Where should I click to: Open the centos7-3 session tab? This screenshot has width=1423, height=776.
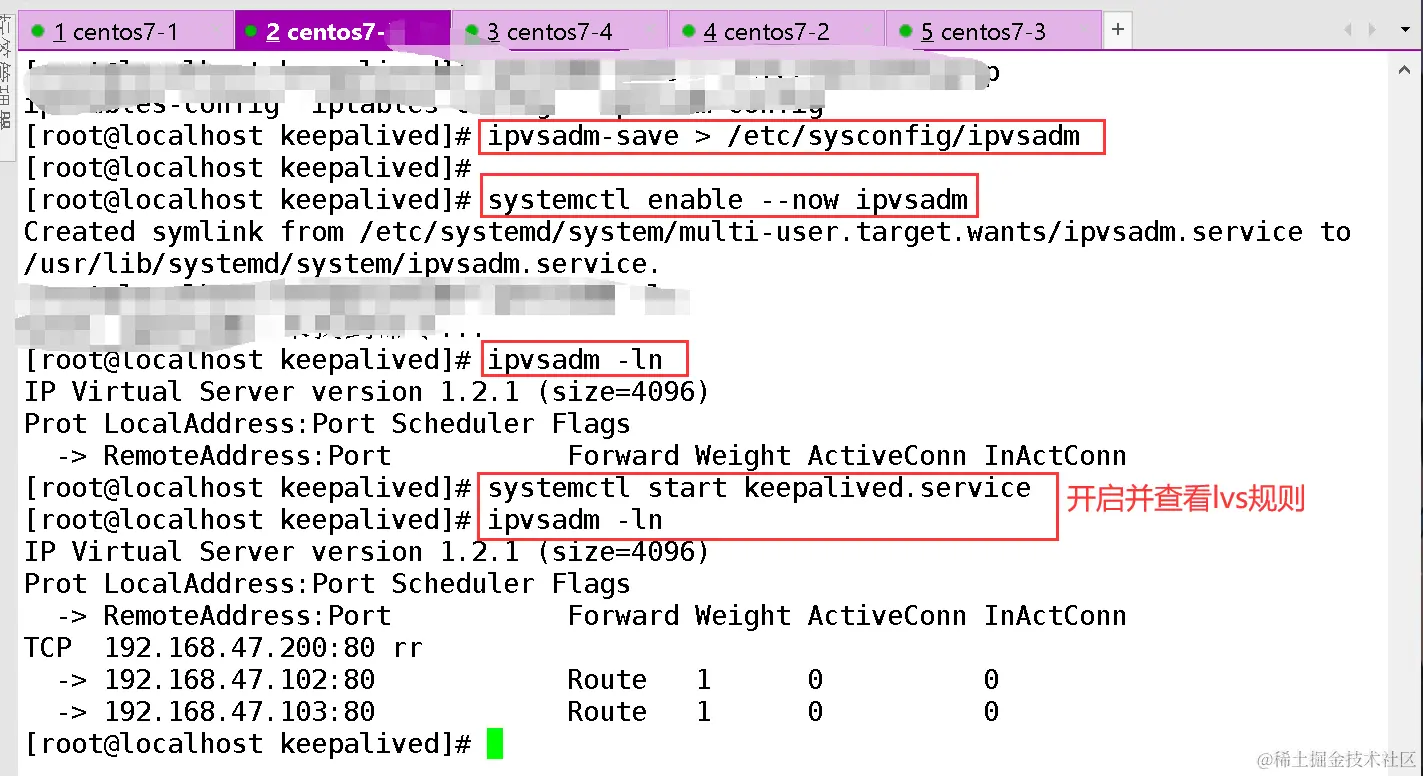click(994, 31)
